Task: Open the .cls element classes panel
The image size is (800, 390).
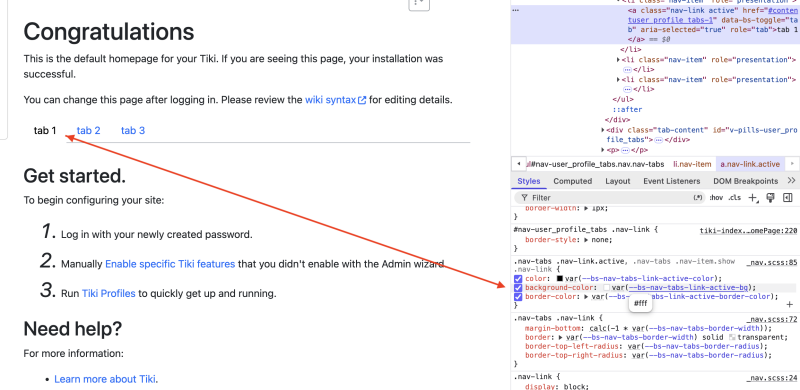Action: (735, 198)
